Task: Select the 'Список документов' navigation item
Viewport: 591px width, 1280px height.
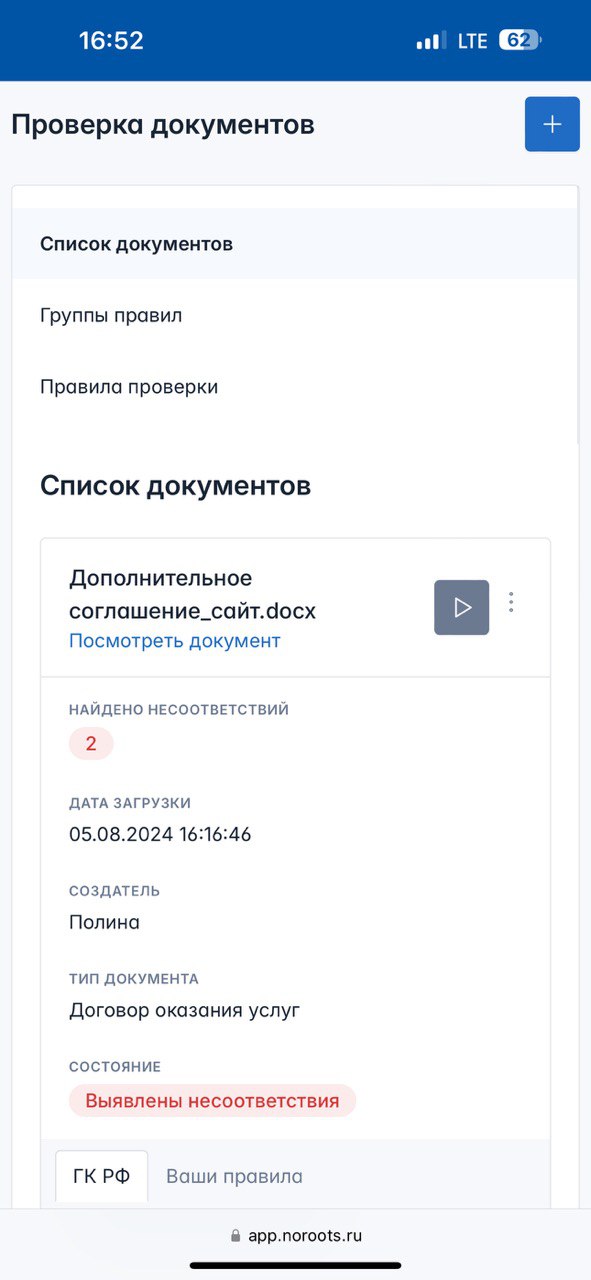Action: [x=136, y=243]
